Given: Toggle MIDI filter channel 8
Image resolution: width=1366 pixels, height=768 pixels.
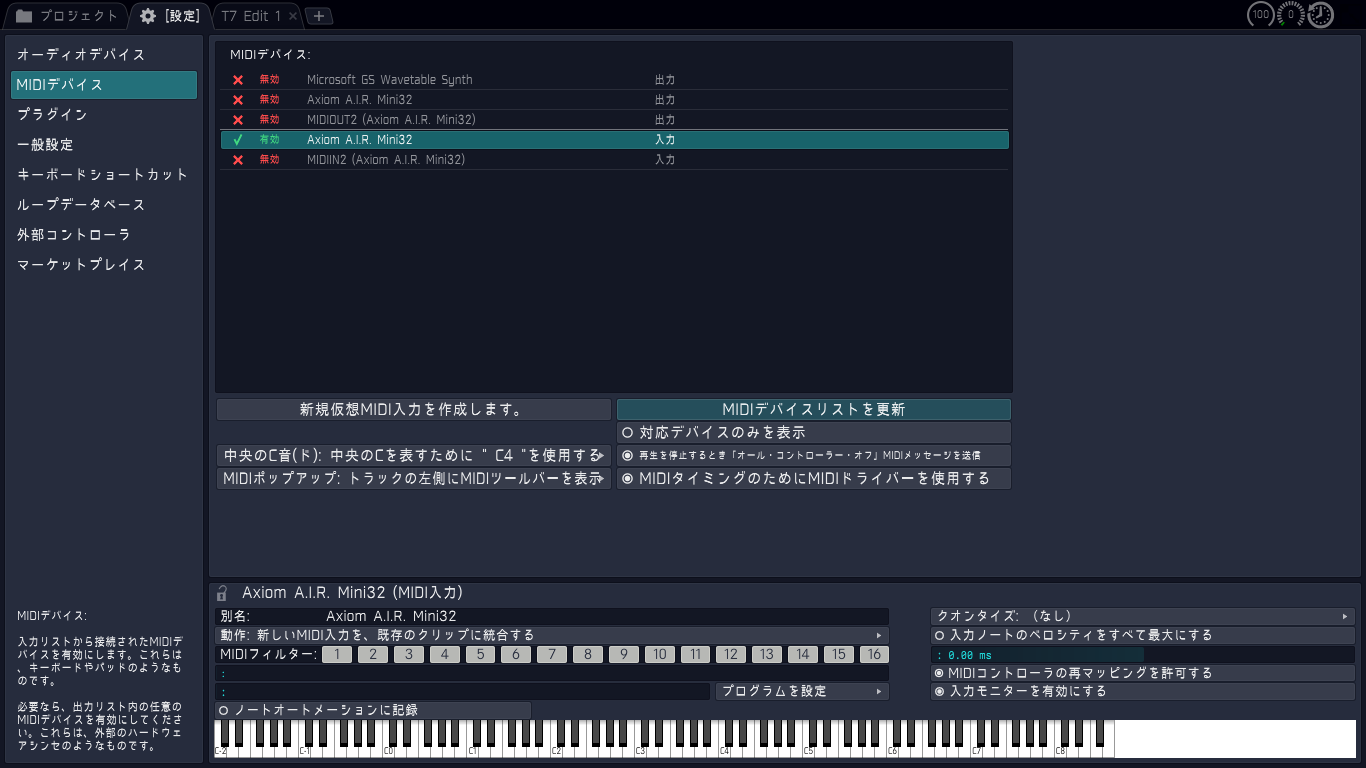Looking at the screenshot, I should tap(588, 654).
